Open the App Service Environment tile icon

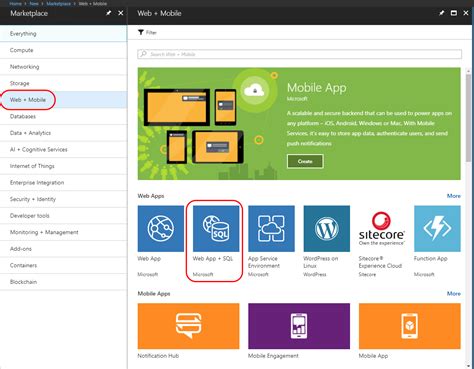pyautogui.click(x=271, y=228)
